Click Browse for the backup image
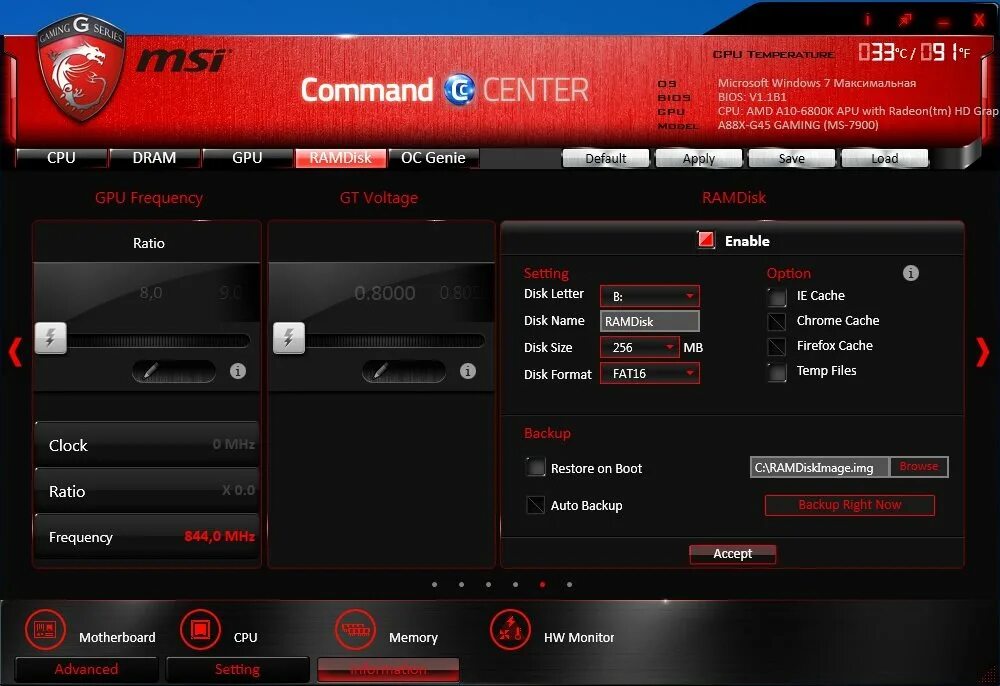This screenshot has width=1000, height=686. point(919,467)
